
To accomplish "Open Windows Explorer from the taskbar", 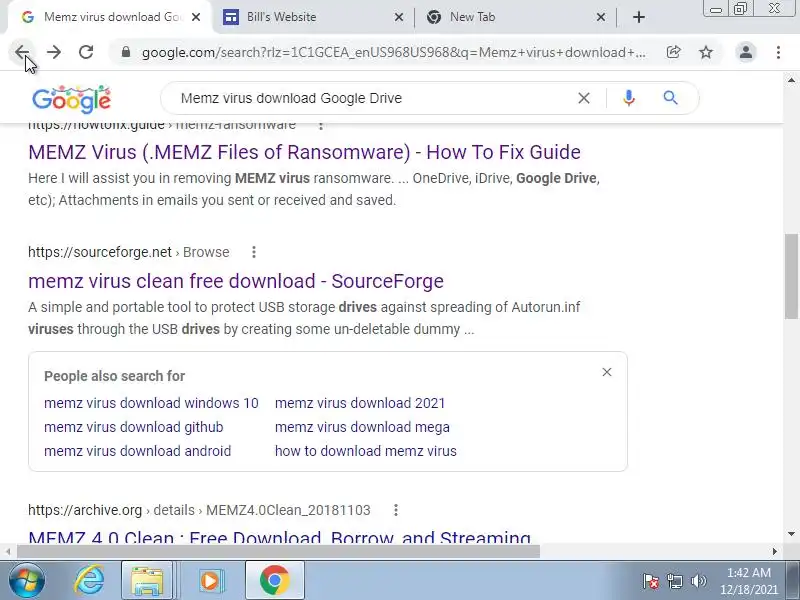I will [x=147, y=581].
